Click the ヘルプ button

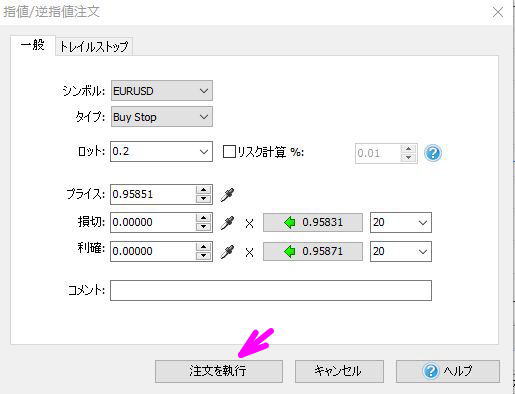click(448, 371)
